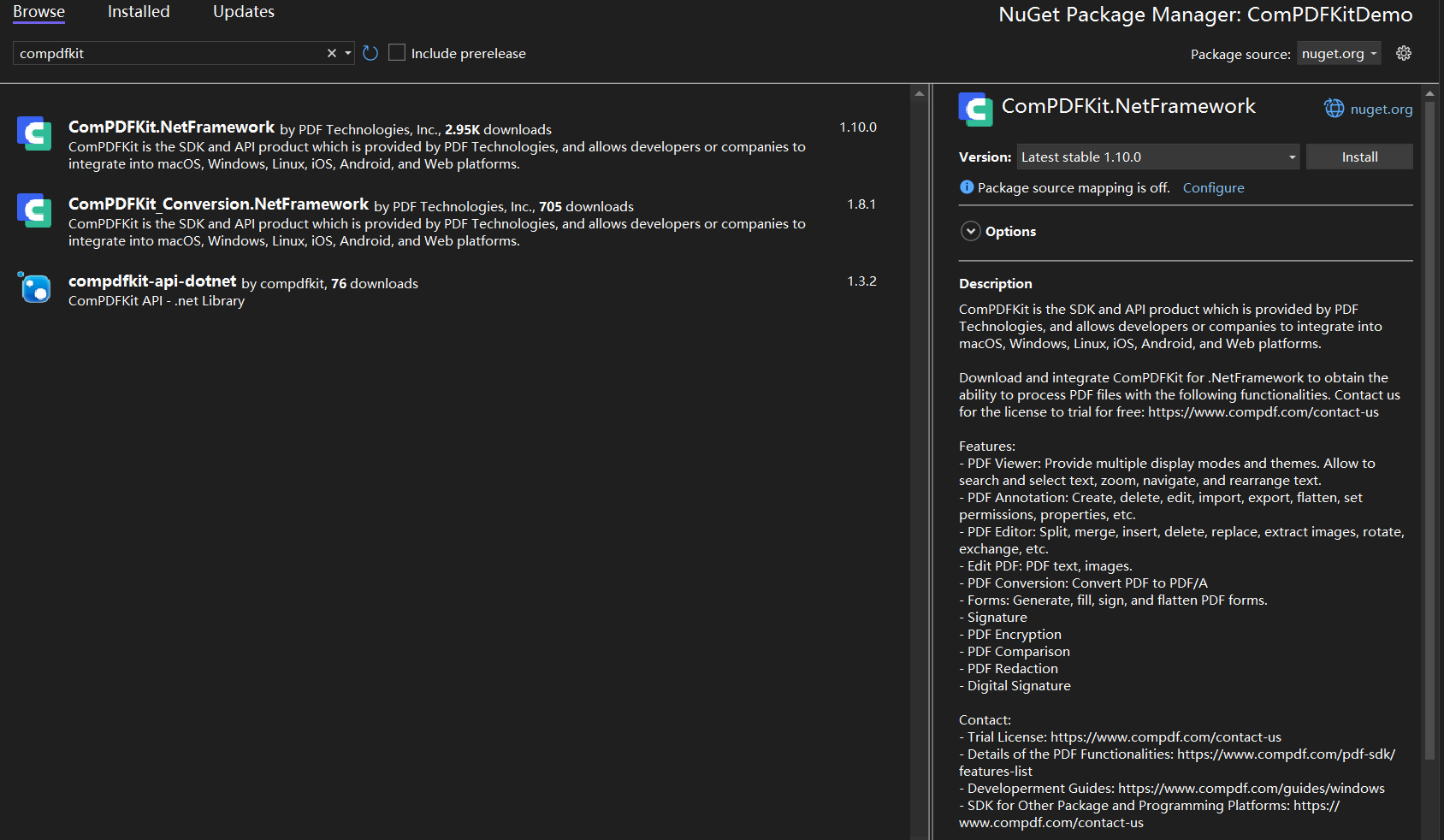Install the ComPDFKit.NetFramework package

[1359, 157]
